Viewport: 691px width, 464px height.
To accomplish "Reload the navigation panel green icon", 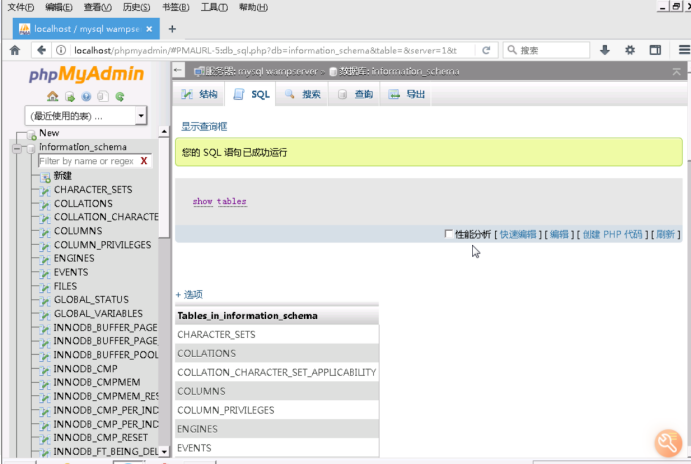I will coord(119,97).
